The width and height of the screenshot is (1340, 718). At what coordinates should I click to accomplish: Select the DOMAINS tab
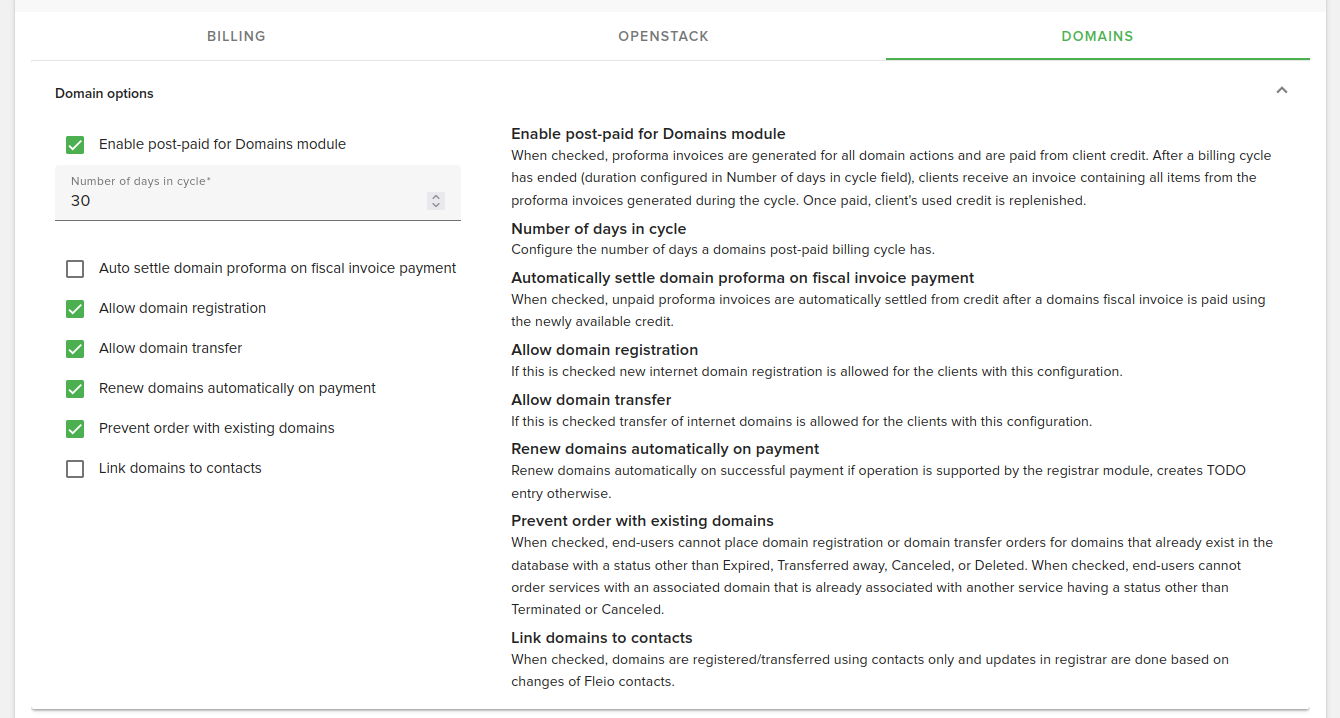(x=1097, y=36)
